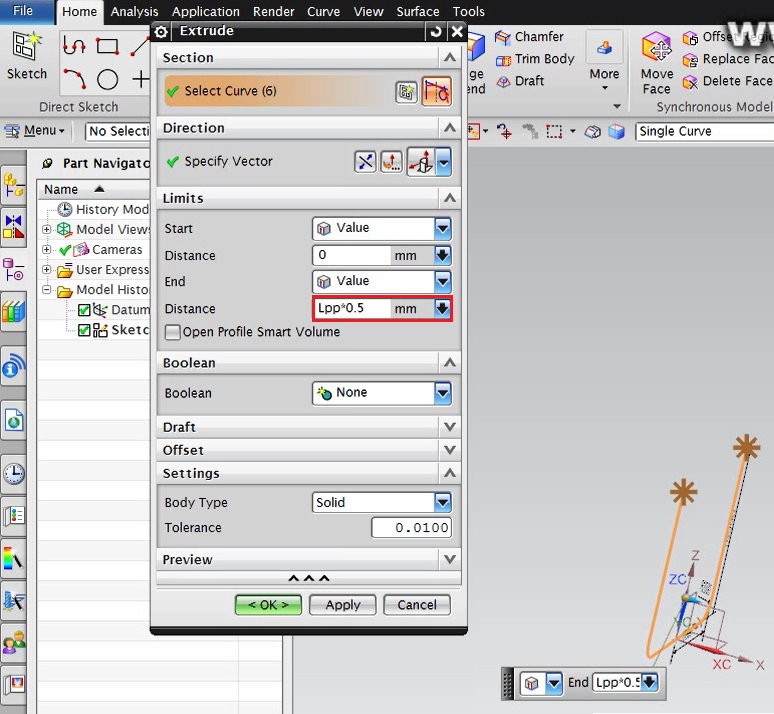Screen dimensions: 774x714
Task: Click the inferred vector icon
Action: (421, 161)
